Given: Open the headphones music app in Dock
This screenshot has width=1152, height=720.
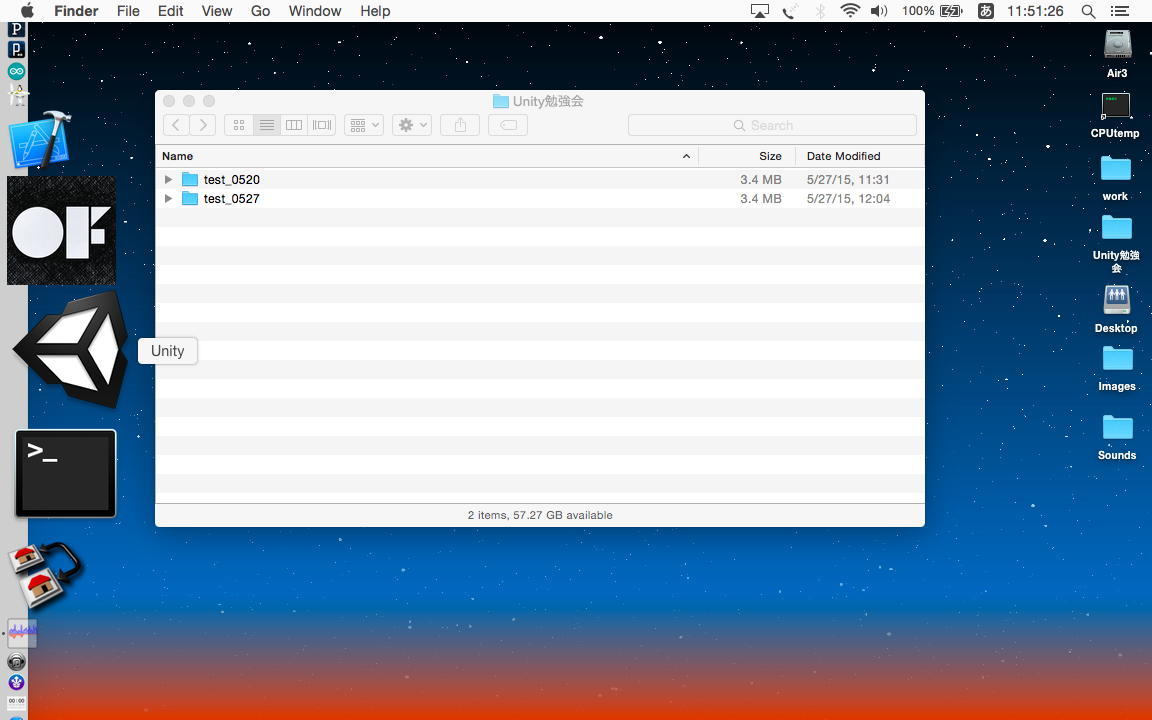Looking at the screenshot, I should click(x=16, y=661).
